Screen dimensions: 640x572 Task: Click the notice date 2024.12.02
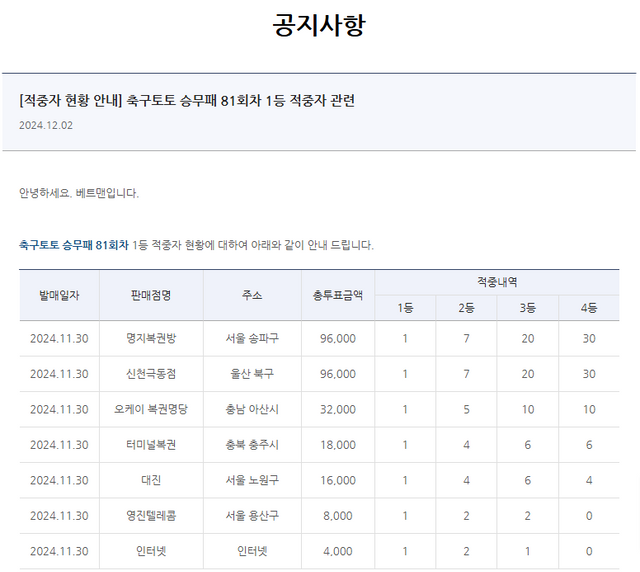(46, 126)
